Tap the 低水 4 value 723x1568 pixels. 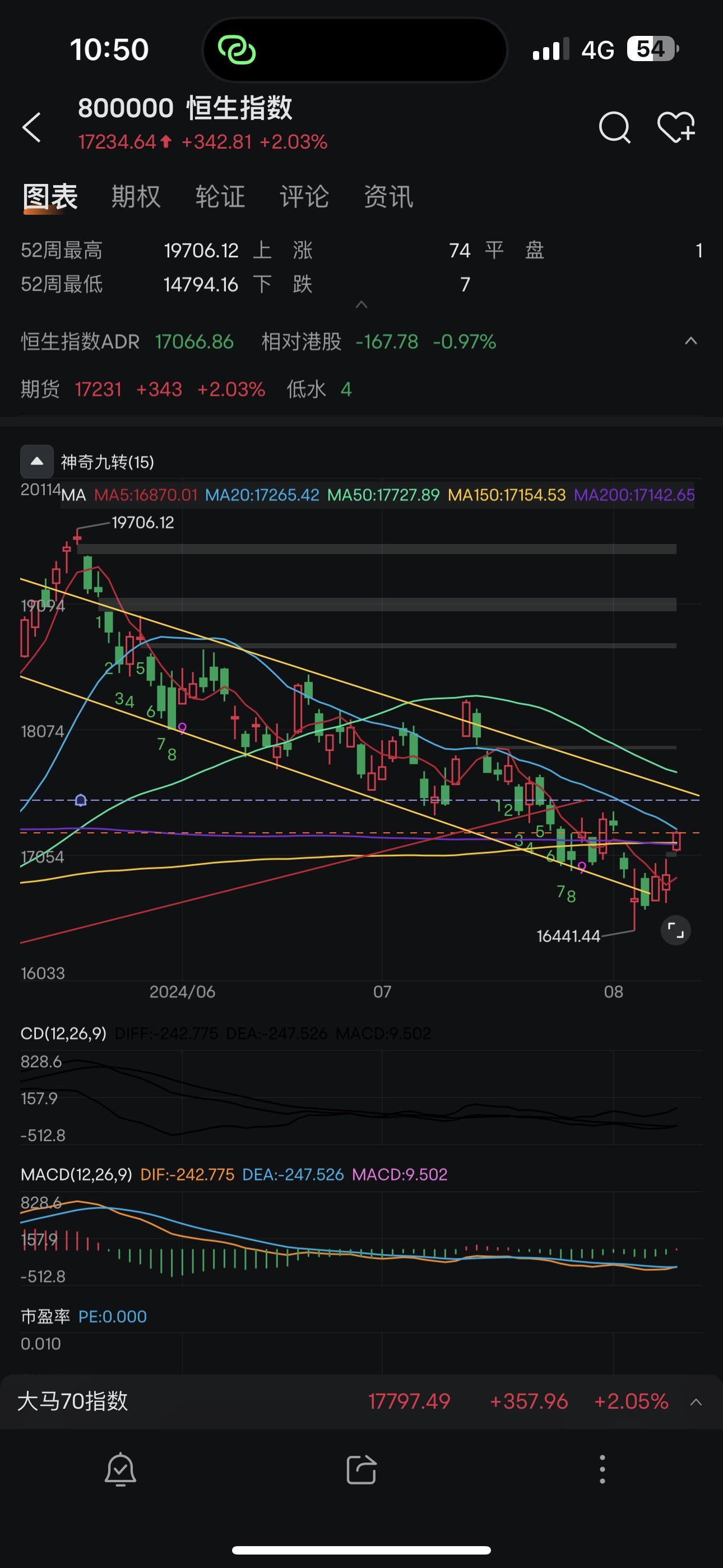(346, 389)
